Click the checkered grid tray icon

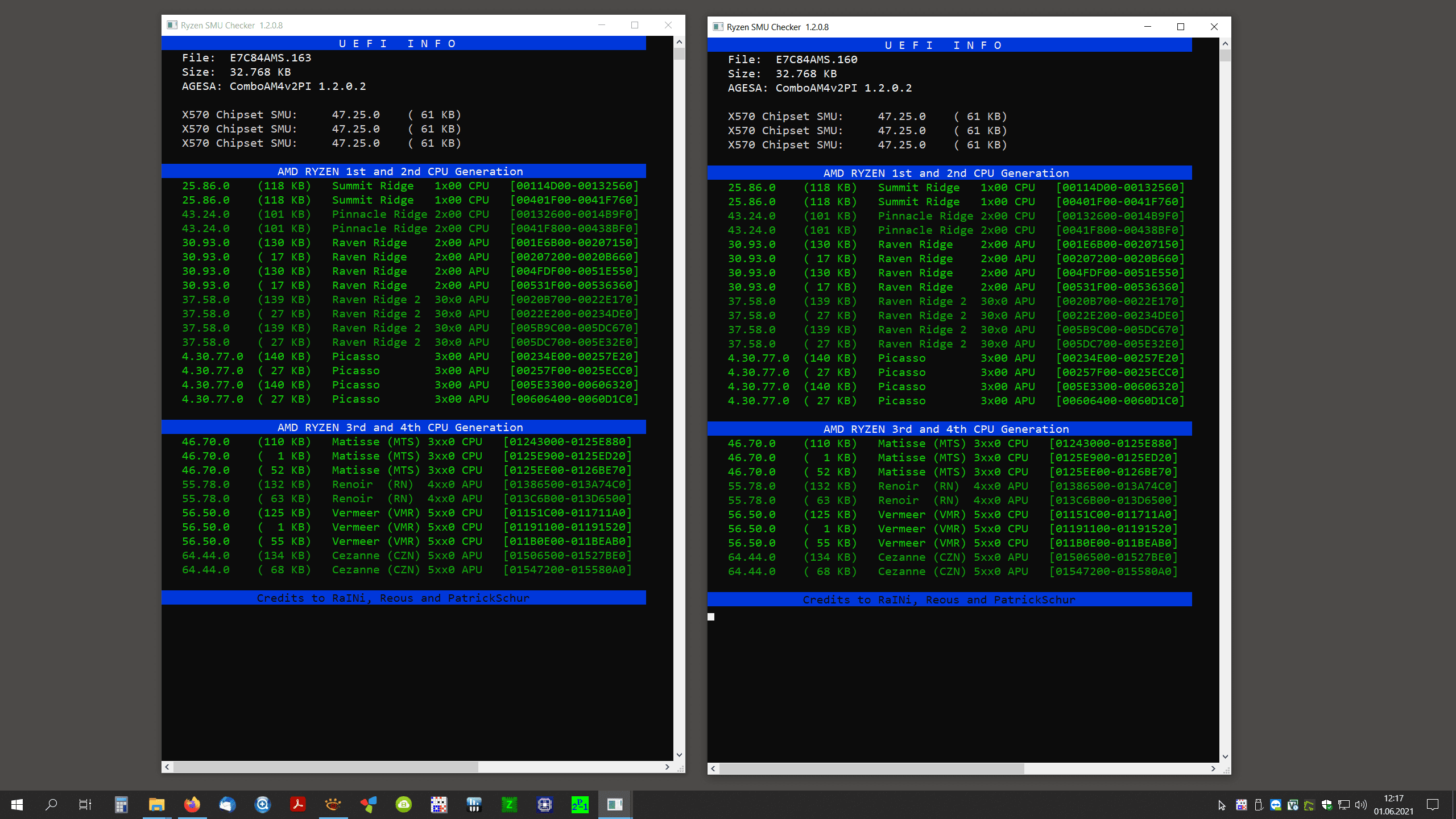(x=1242, y=805)
